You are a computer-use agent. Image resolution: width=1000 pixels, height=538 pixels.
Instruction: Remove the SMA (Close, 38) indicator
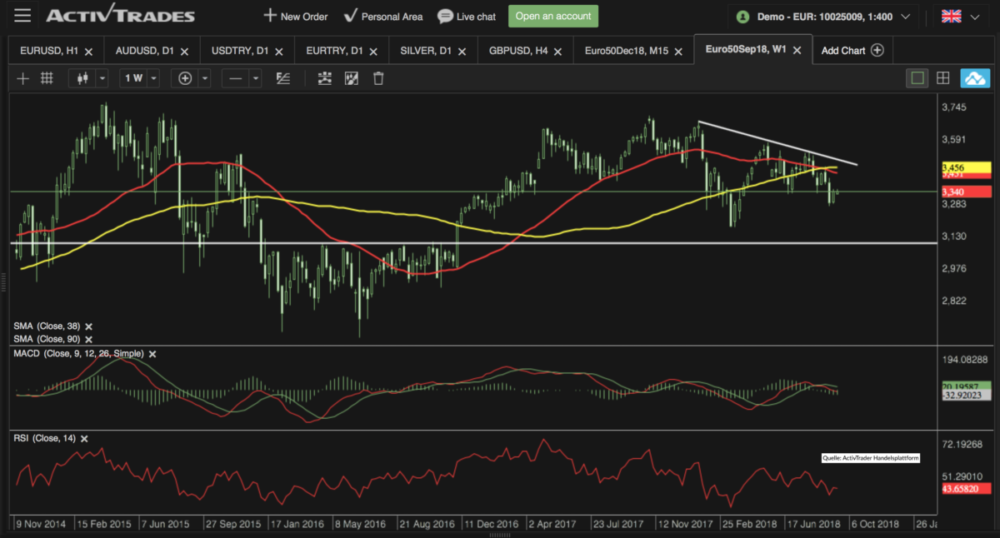(x=89, y=326)
